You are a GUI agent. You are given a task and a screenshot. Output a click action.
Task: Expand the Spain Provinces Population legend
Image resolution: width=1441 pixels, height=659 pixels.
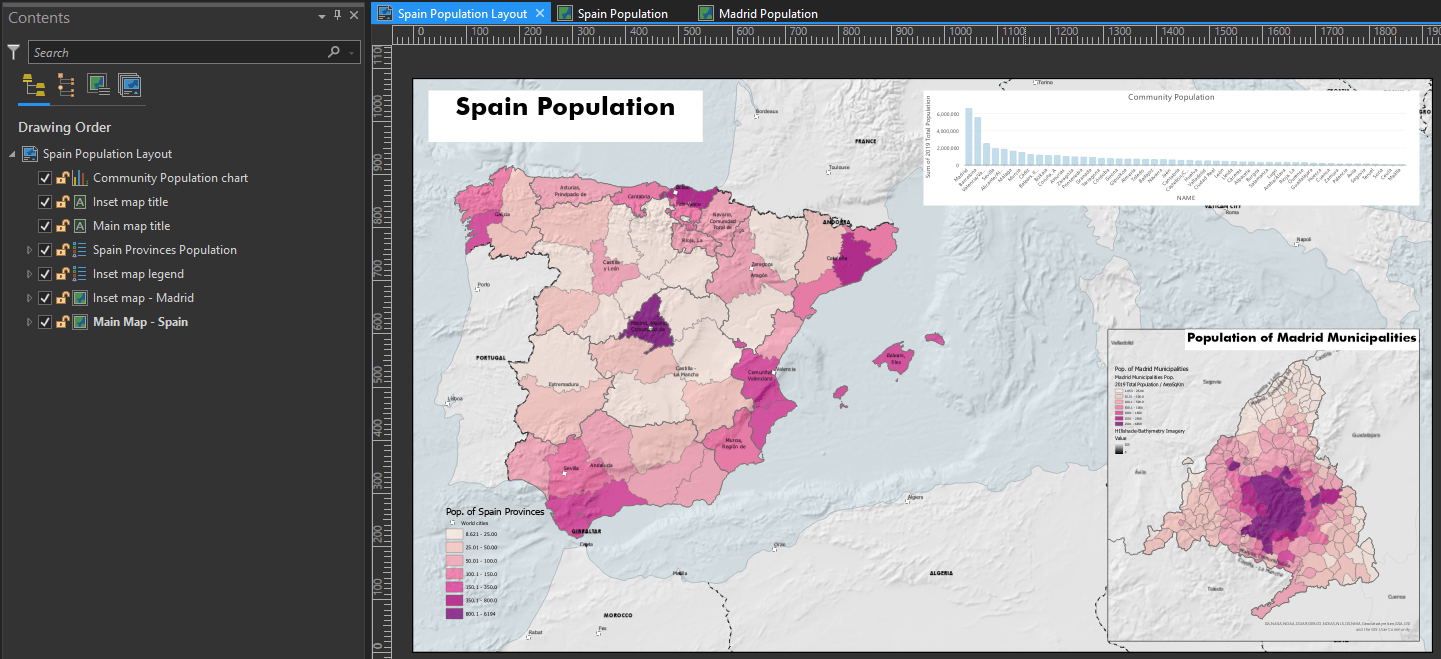point(29,249)
